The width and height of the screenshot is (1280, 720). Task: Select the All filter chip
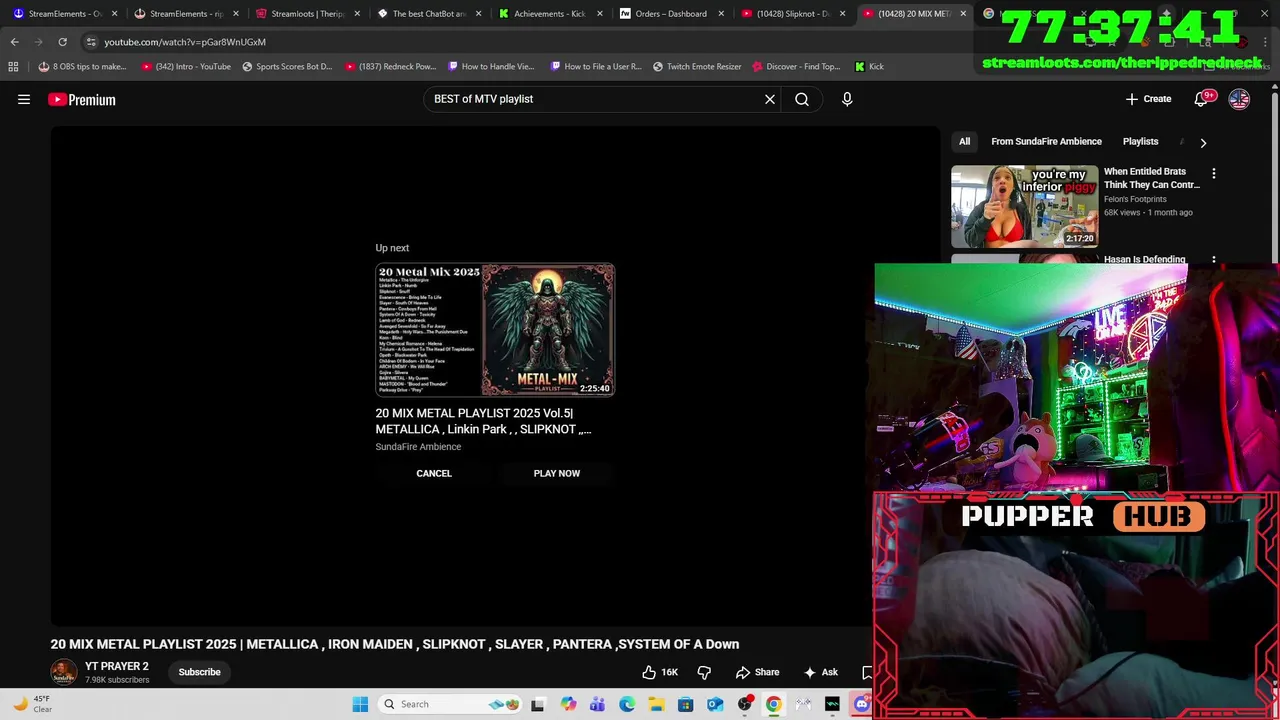pyautogui.click(x=964, y=141)
